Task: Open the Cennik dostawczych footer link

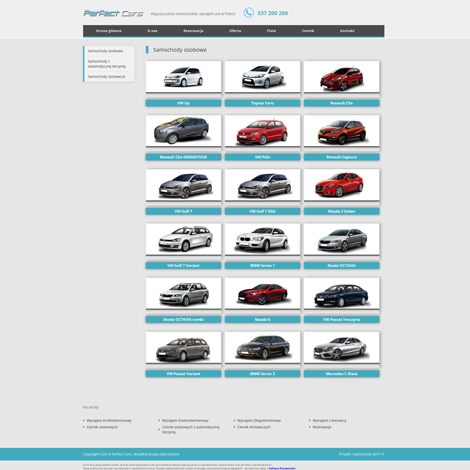Action: click(x=254, y=427)
